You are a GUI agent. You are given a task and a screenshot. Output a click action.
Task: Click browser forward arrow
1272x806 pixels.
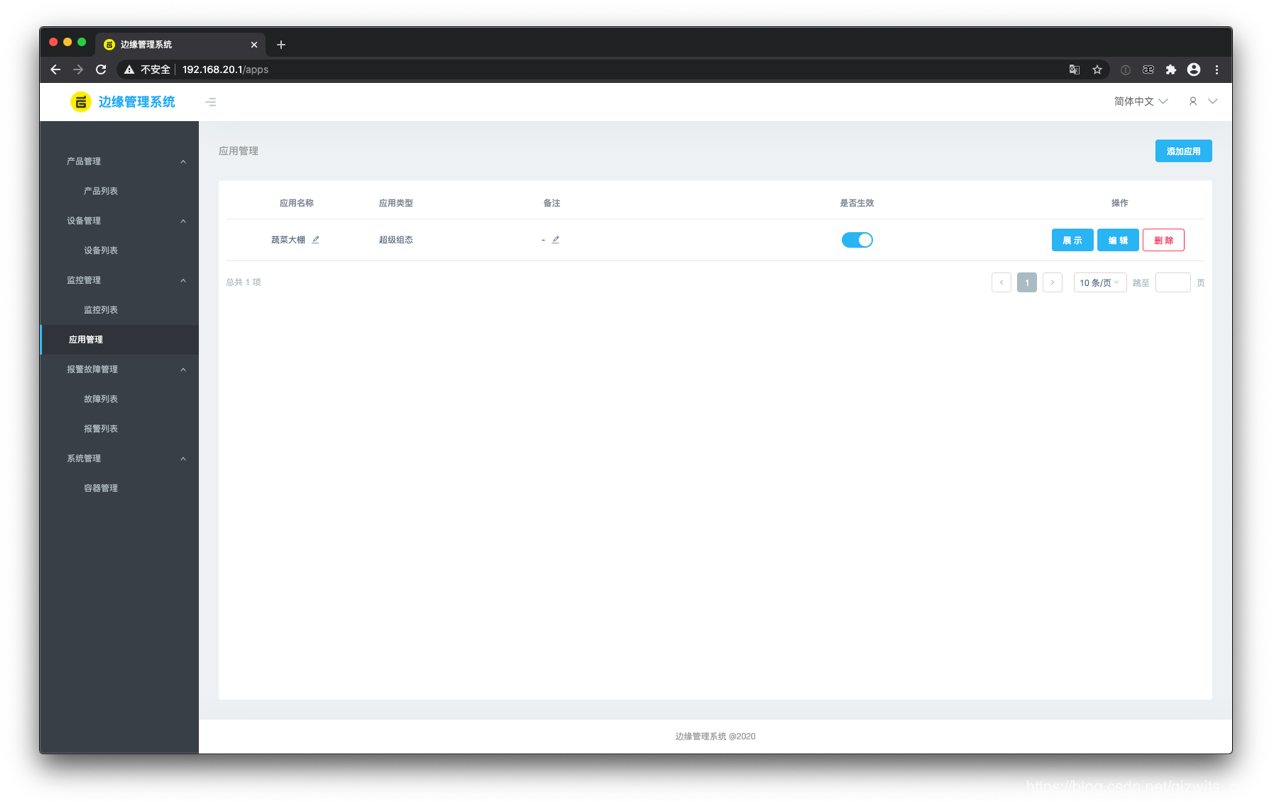tap(78, 70)
